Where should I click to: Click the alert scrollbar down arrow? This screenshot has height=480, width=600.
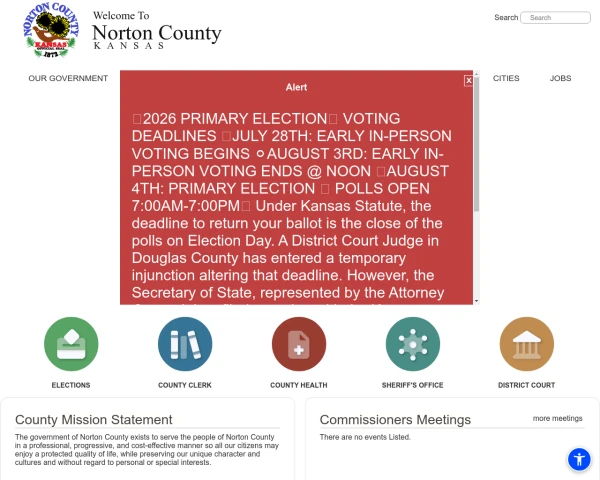(x=476, y=301)
